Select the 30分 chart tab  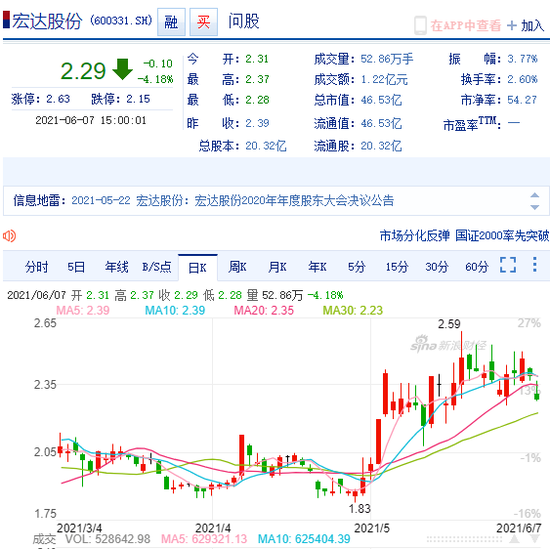pos(437,267)
